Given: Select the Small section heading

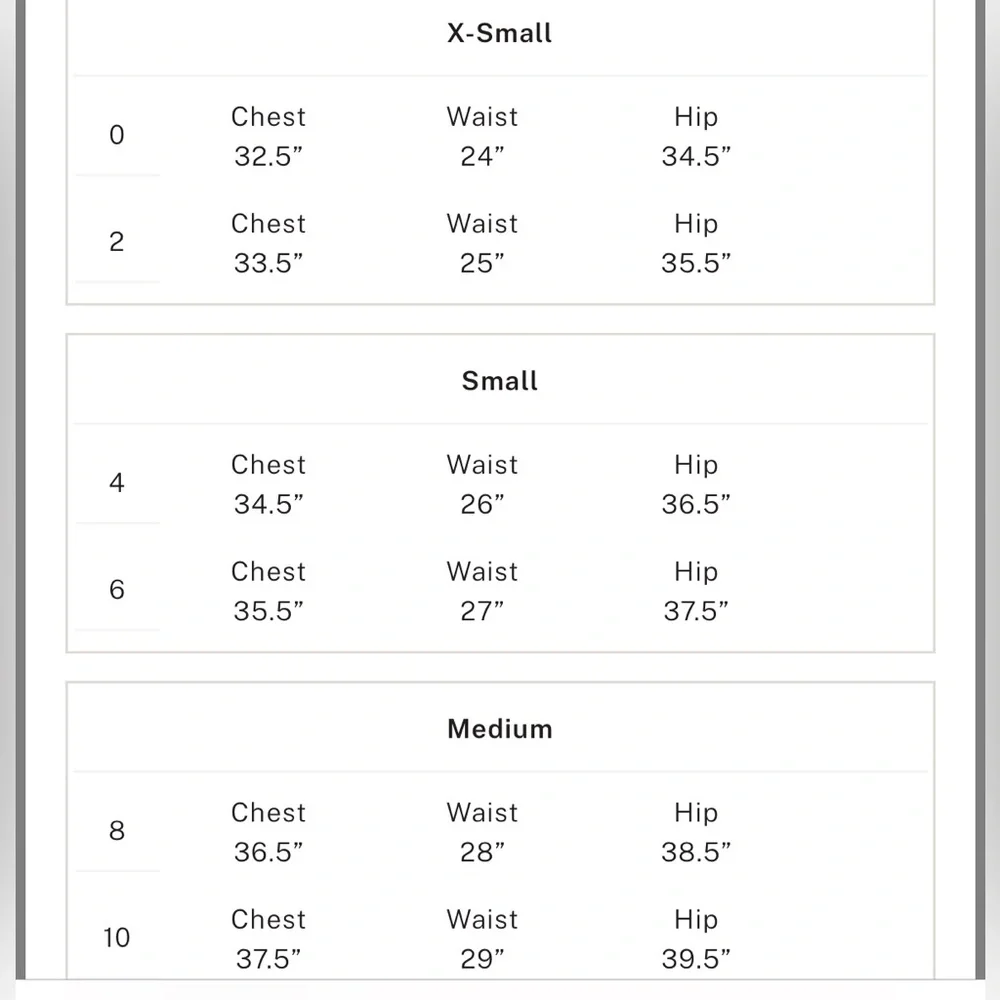Looking at the screenshot, I should (499, 381).
